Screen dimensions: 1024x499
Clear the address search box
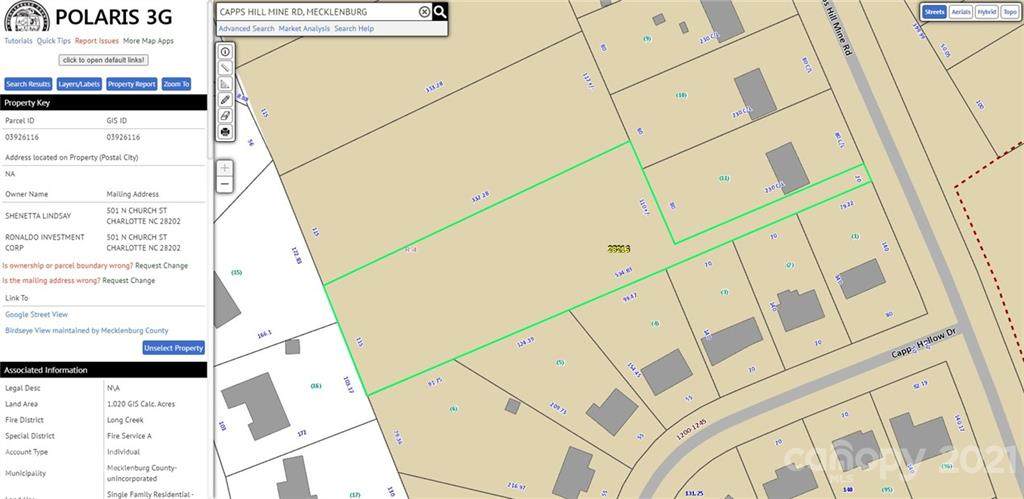coord(424,12)
